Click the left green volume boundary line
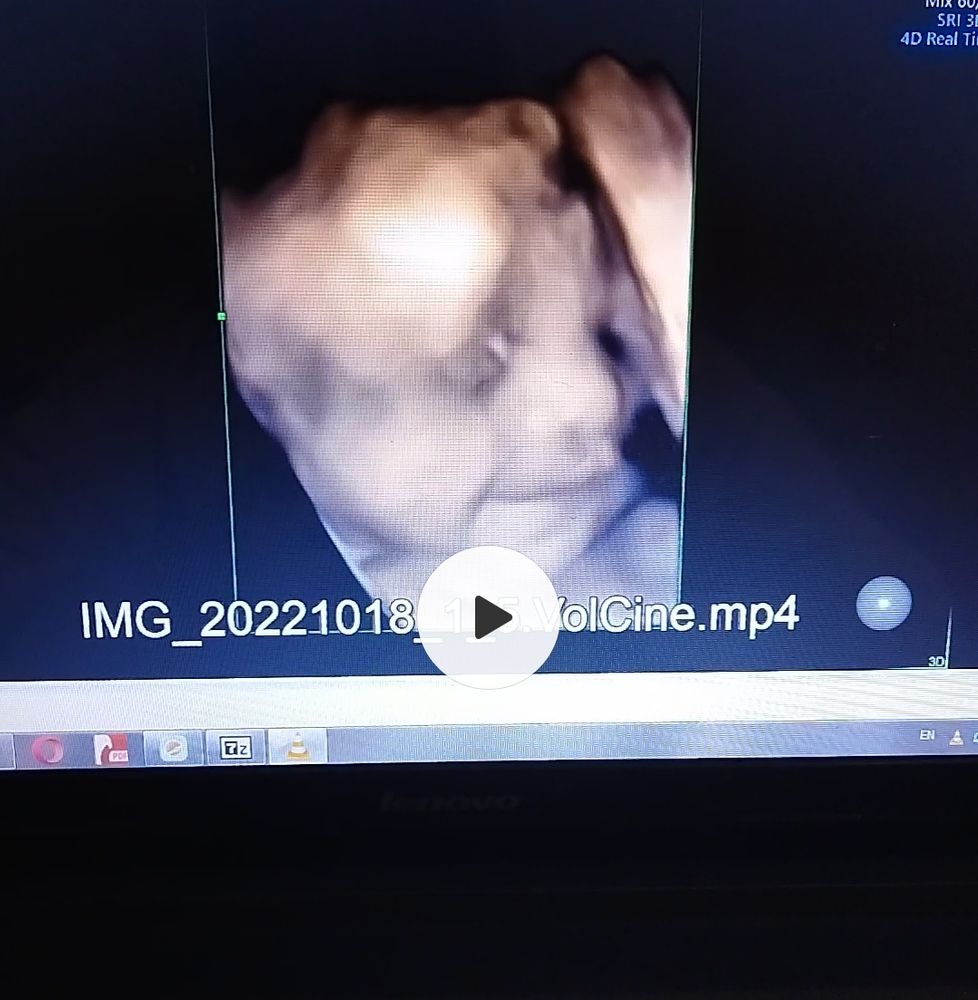The width and height of the screenshot is (978, 1000). click(228, 450)
